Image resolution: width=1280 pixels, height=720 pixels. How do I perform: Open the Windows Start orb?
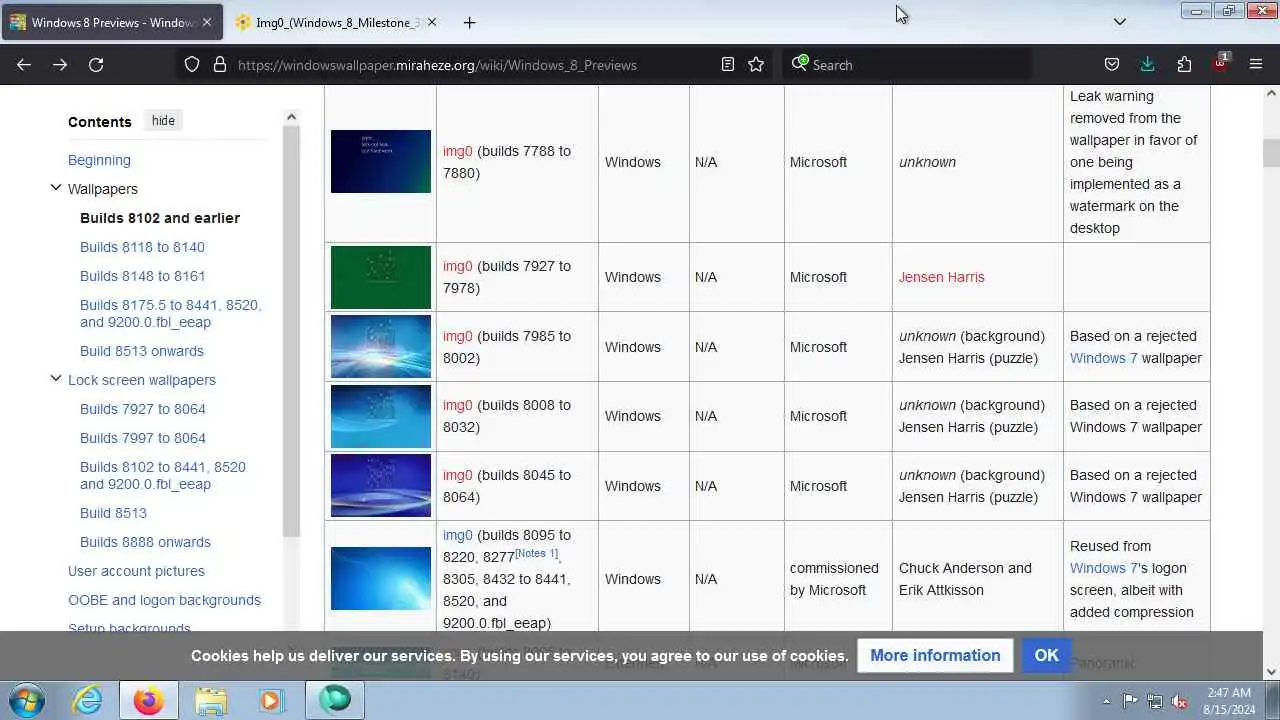pyautogui.click(x=27, y=700)
